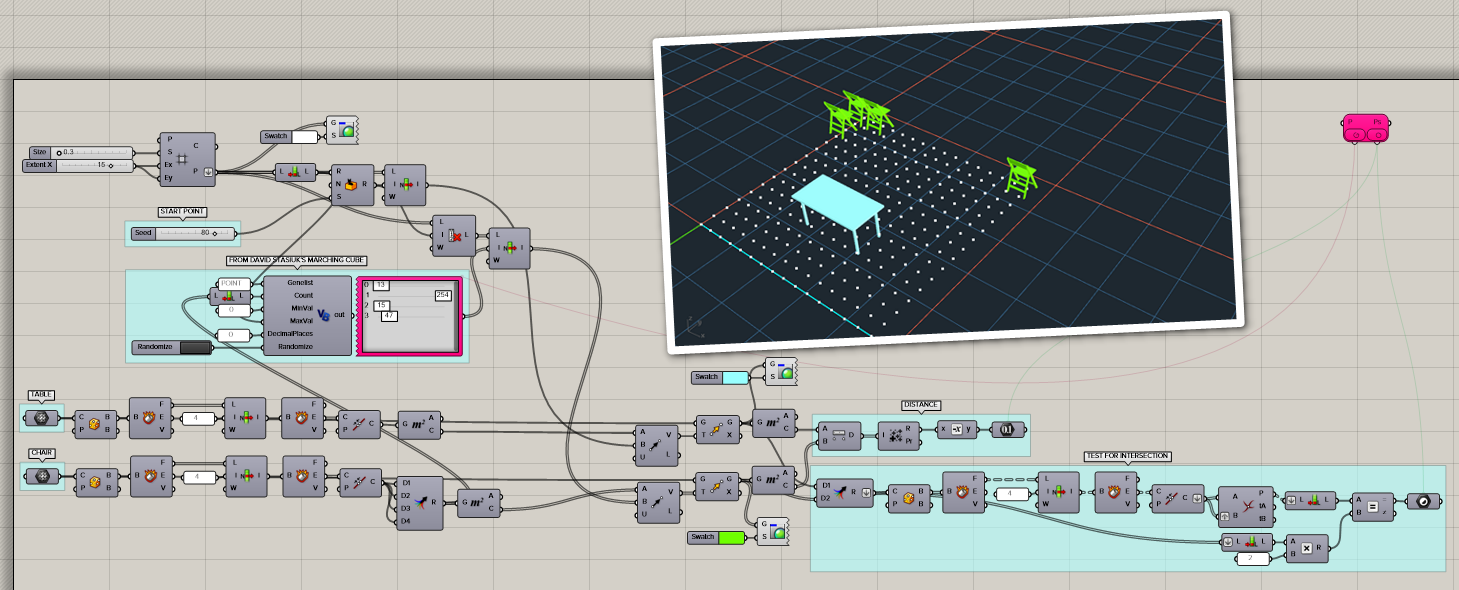Select the TABLE geometry parameter
Viewport: 1459px width, 590px height.
[x=42, y=418]
